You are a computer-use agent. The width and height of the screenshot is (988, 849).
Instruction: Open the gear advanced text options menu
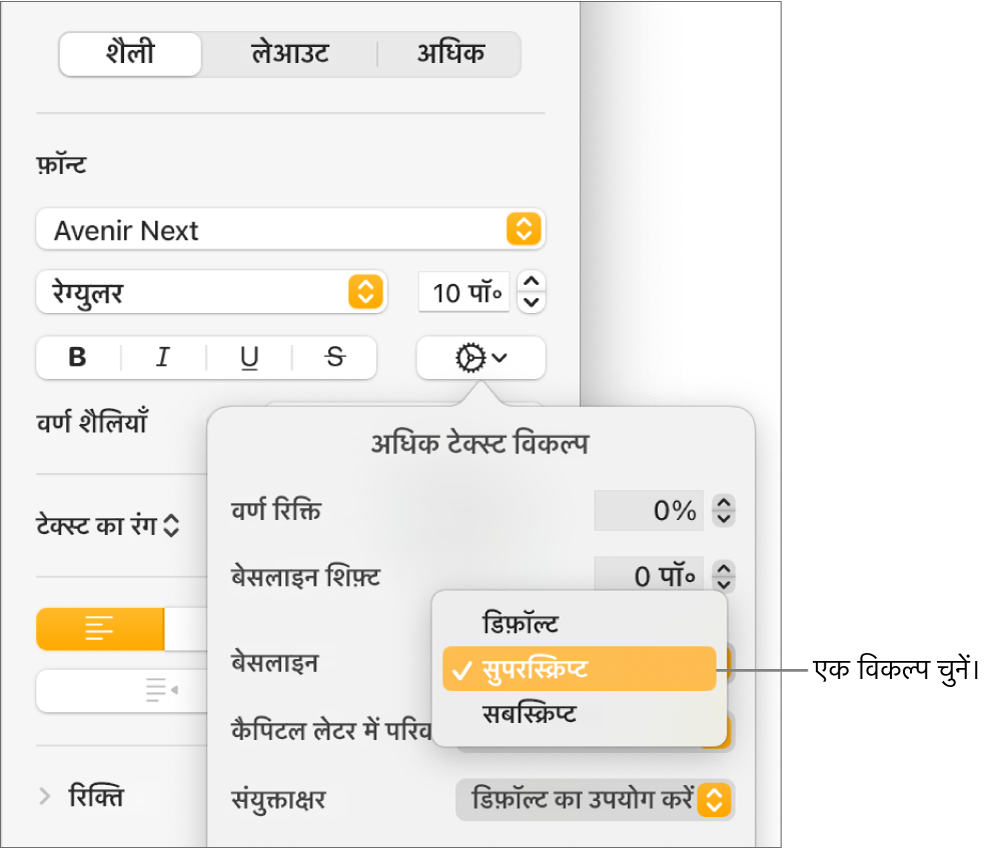(480, 358)
